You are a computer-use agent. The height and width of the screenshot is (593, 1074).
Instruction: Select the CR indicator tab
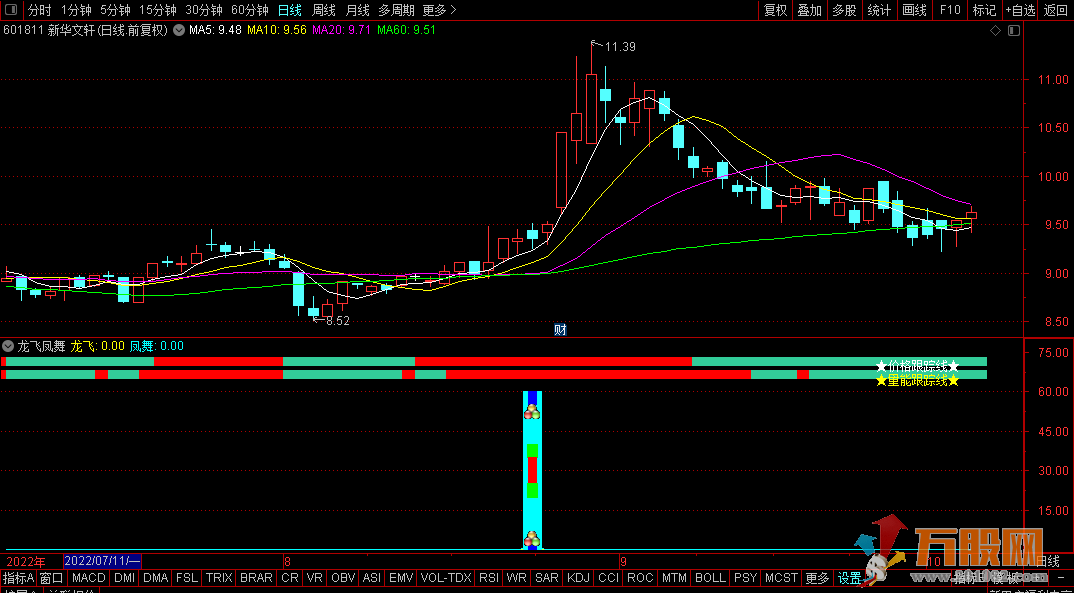[x=290, y=578]
